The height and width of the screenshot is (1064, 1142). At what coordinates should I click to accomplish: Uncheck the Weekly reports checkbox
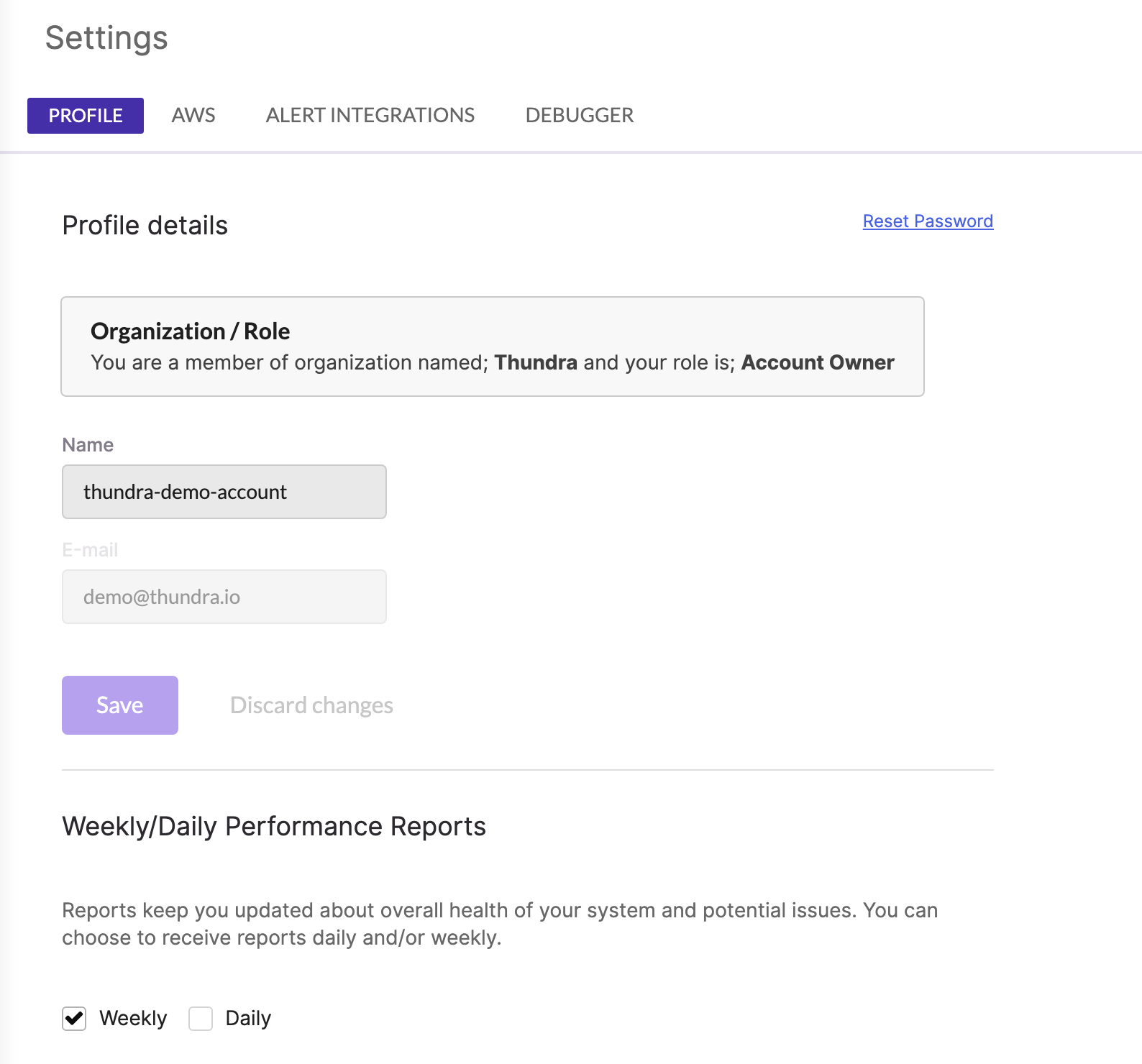click(x=74, y=1018)
